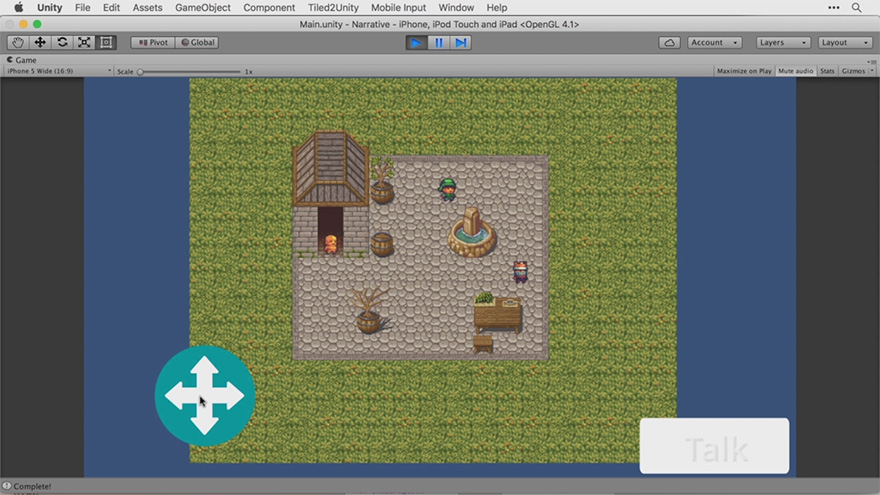Open the Component menu
The image size is (880, 495).
(269, 7)
